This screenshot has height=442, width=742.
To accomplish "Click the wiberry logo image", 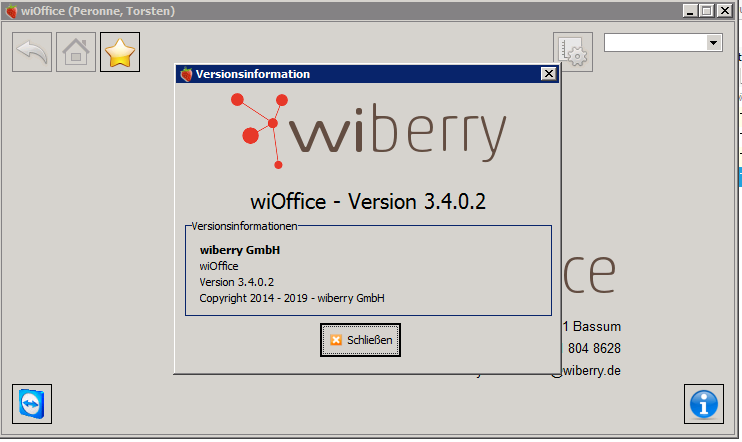I will coord(368,131).
